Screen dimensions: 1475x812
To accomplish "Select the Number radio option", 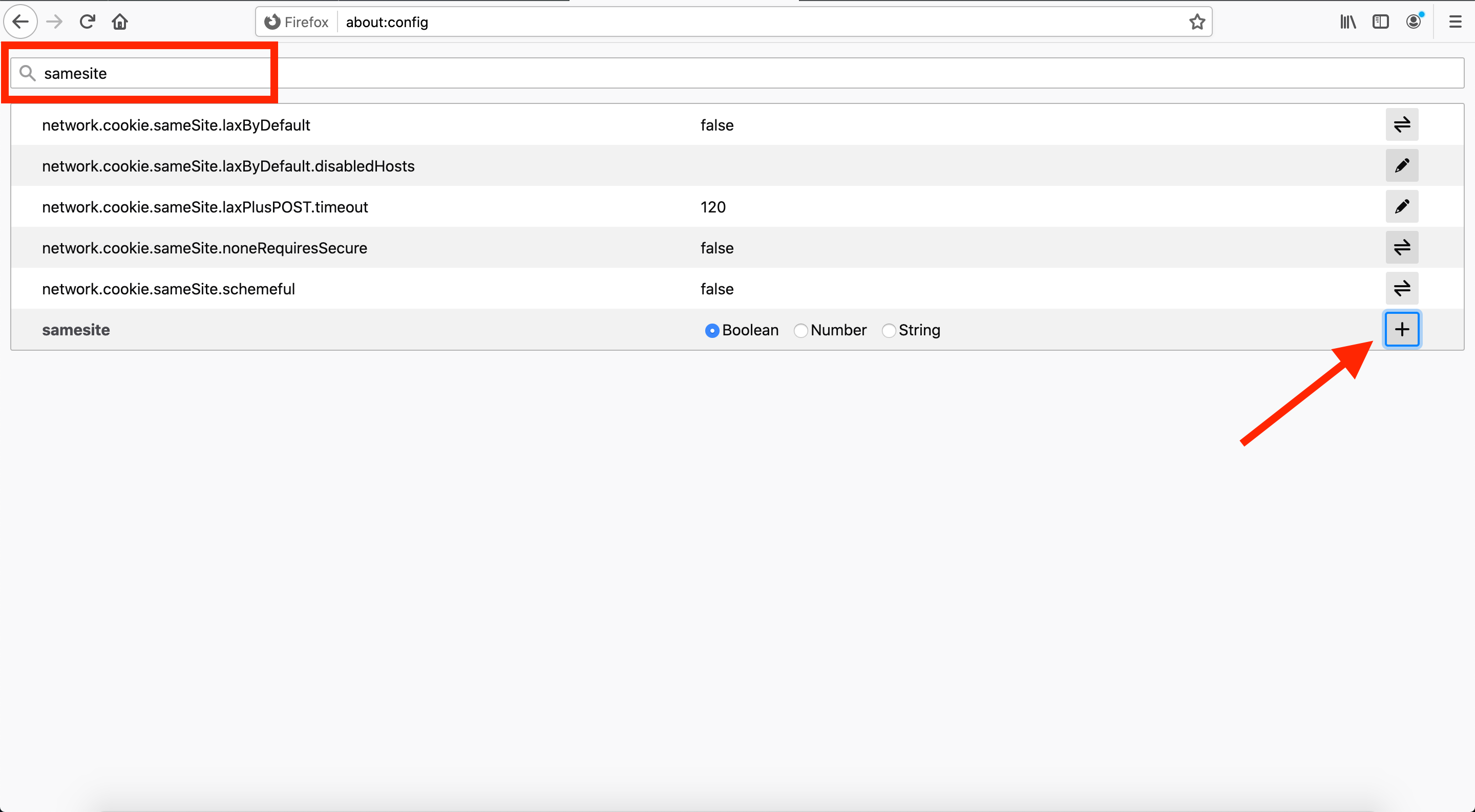I will coord(800,331).
